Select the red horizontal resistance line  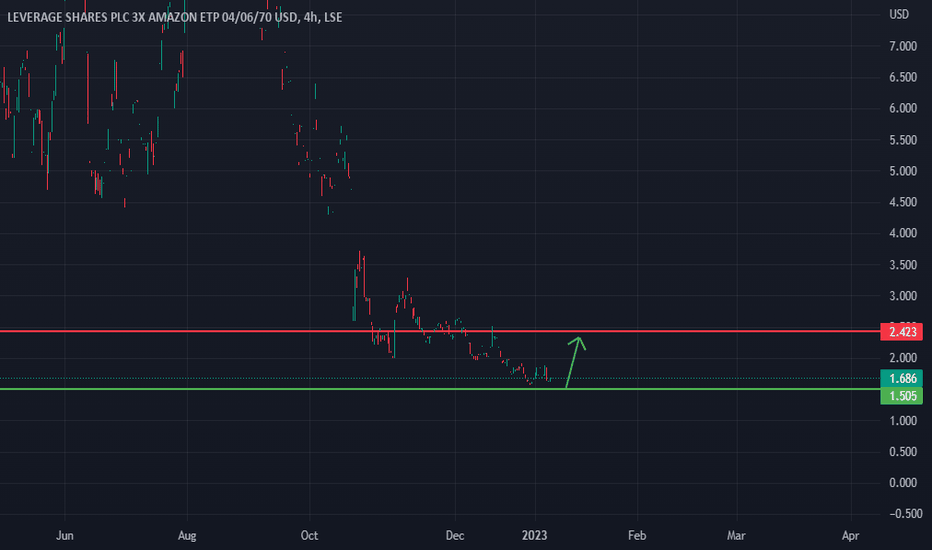(440, 331)
